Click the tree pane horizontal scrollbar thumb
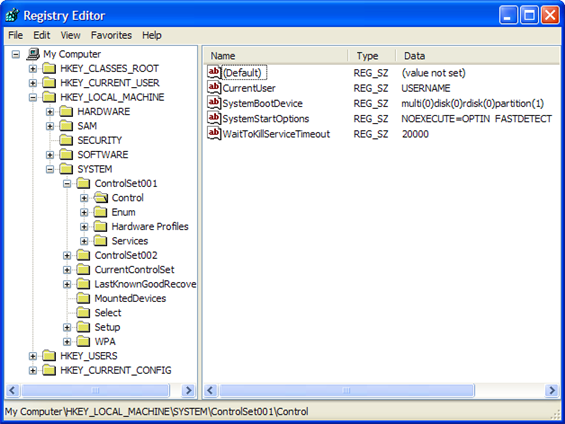565x424 pixels. [x=95, y=390]
